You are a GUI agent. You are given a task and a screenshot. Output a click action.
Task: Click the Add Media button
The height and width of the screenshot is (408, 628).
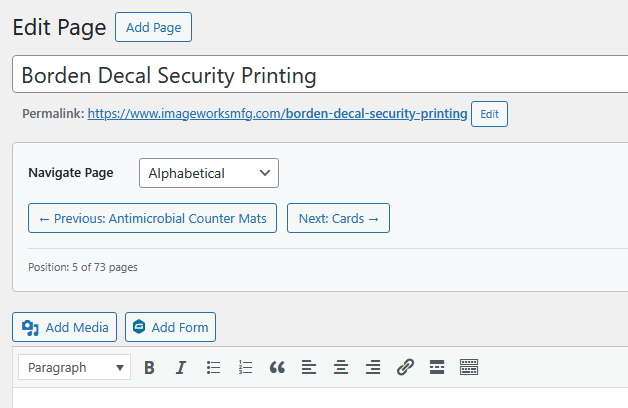(64, 327)
